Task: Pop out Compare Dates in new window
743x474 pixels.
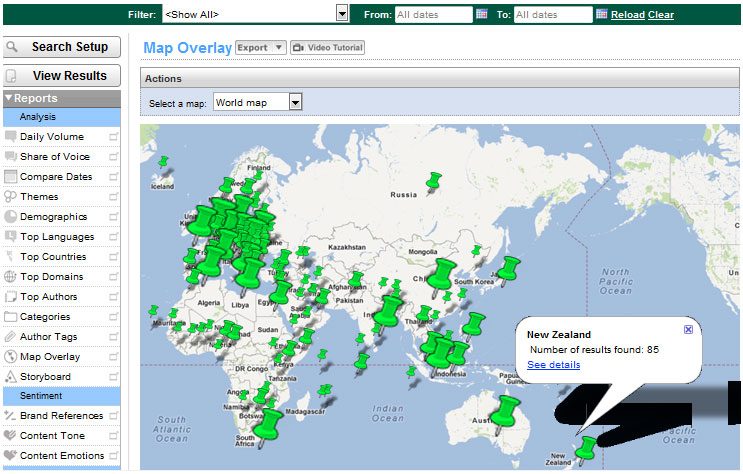Action: pos(113,177)
